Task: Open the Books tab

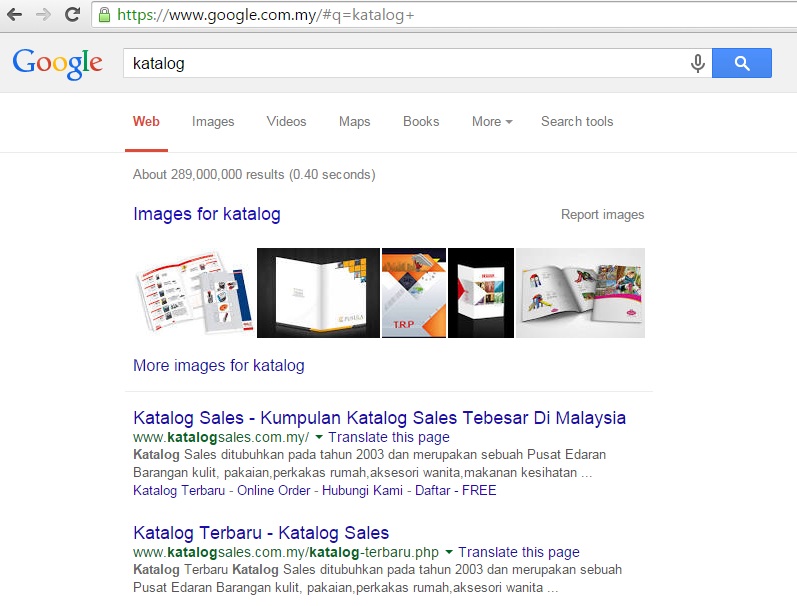Action: coord(421,122)
